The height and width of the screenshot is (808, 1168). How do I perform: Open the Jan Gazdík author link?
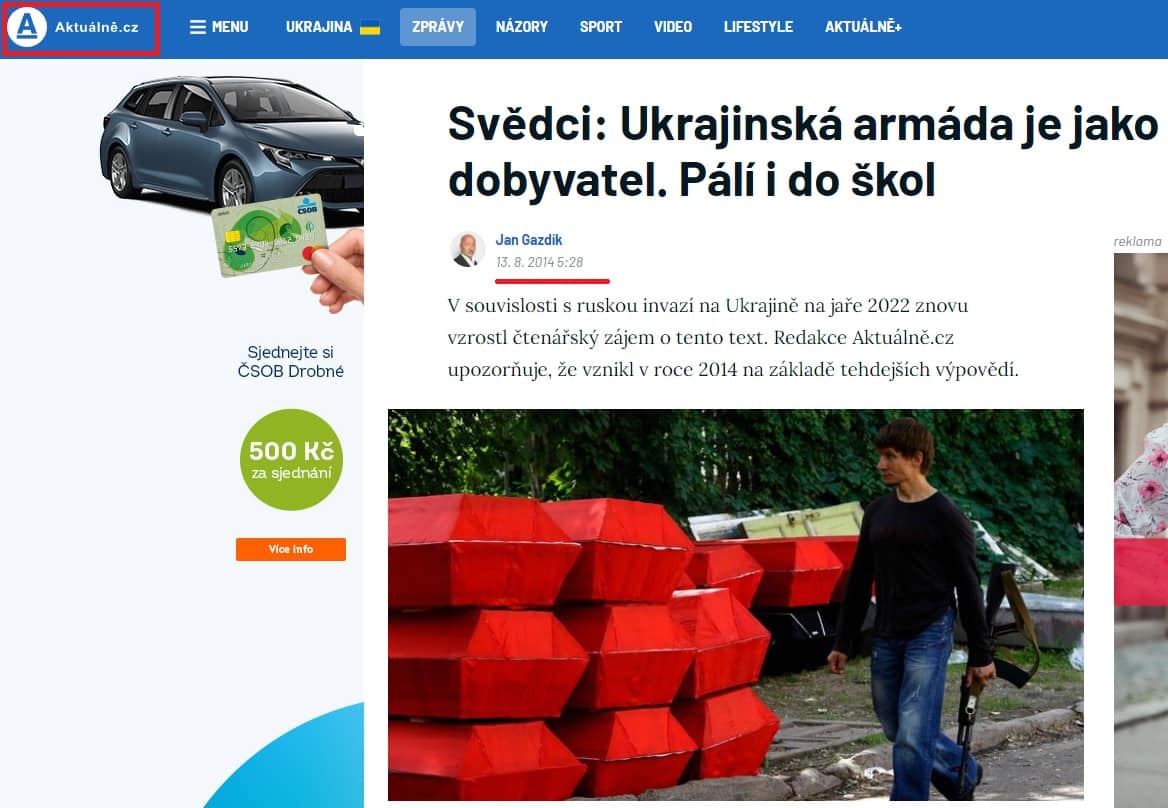pyautogui.click(x=529, y=240)
